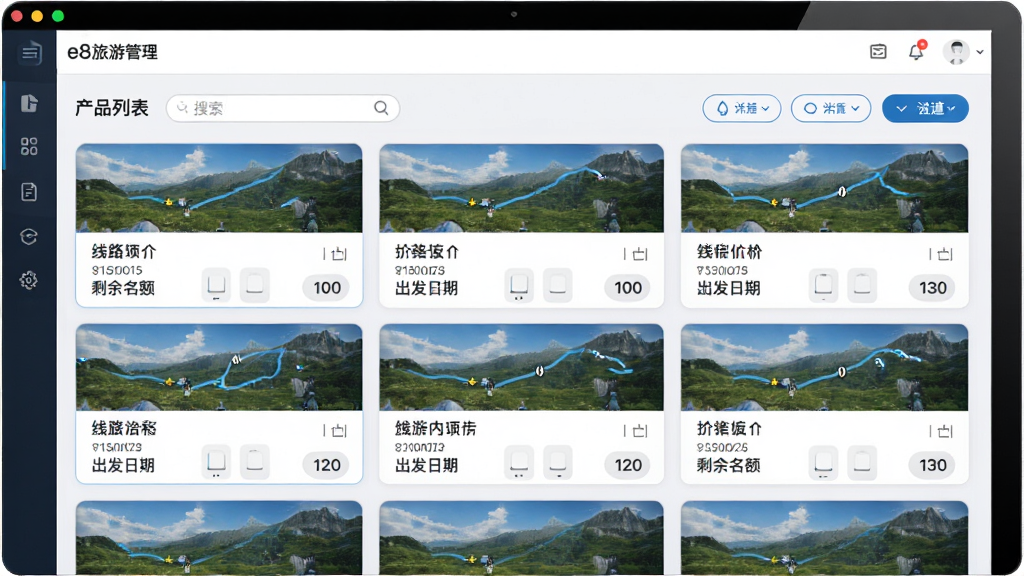This screenshot has height=576, width=1024.
Task: Click the user avatar picture
Action: click(x=957, y=52)
